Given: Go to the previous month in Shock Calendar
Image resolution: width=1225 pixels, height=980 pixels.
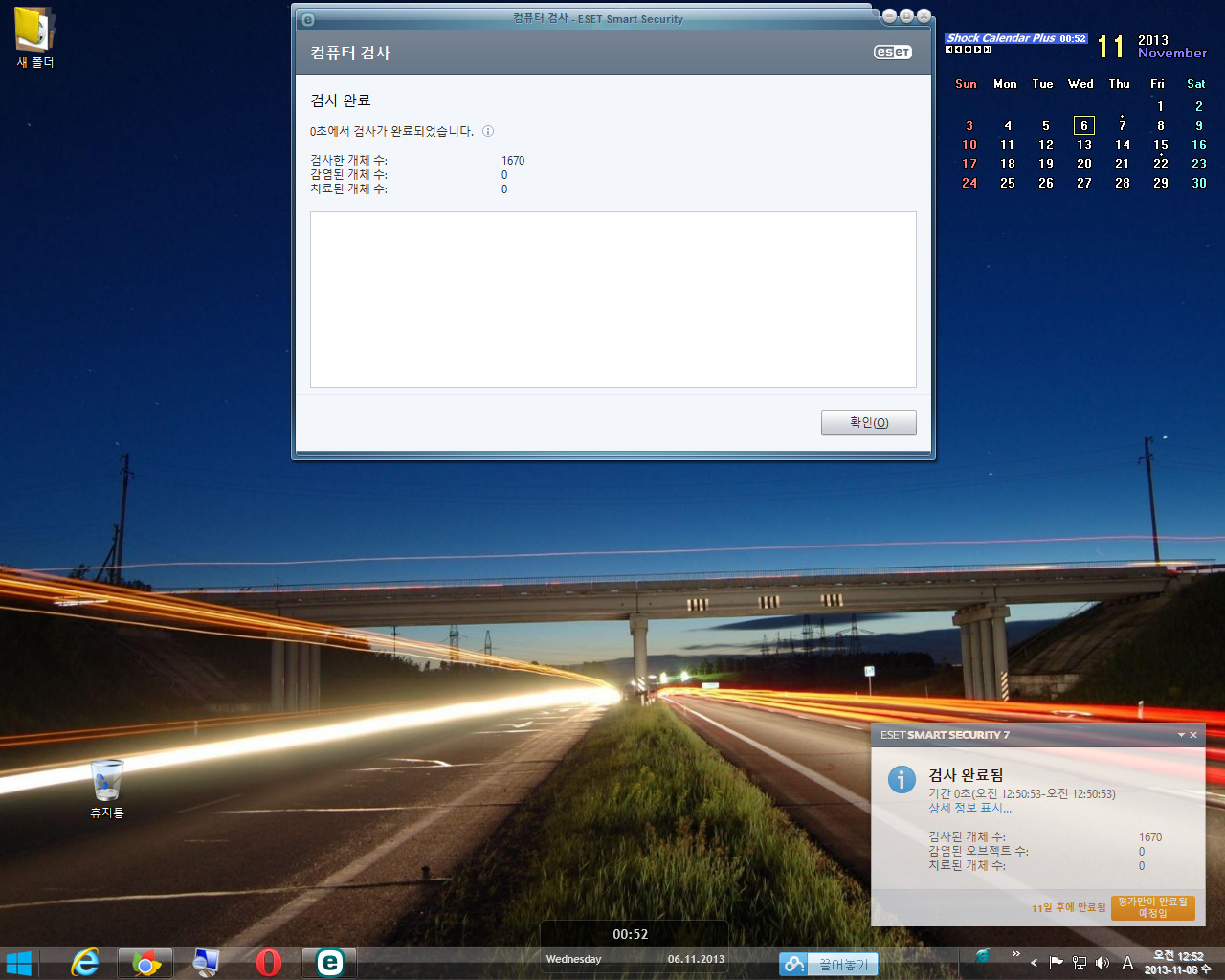Looking at the screenshot, I should 958,49.
